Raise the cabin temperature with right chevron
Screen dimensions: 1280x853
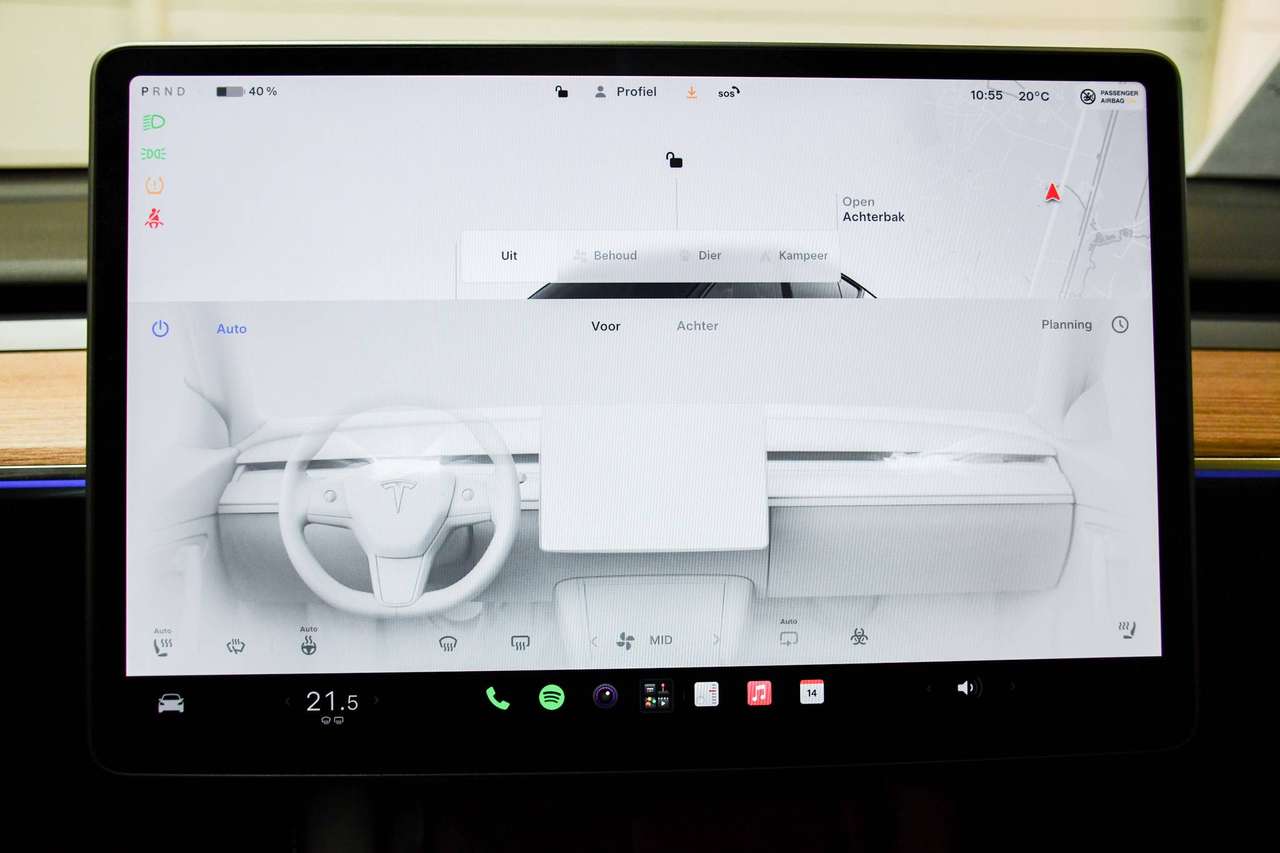[x=376, y=700]
